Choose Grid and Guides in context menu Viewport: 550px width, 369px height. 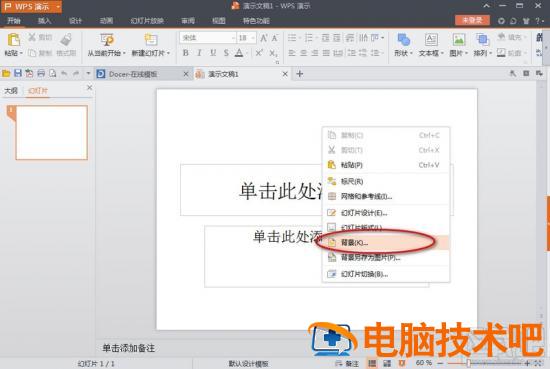(x=386, y=196)
